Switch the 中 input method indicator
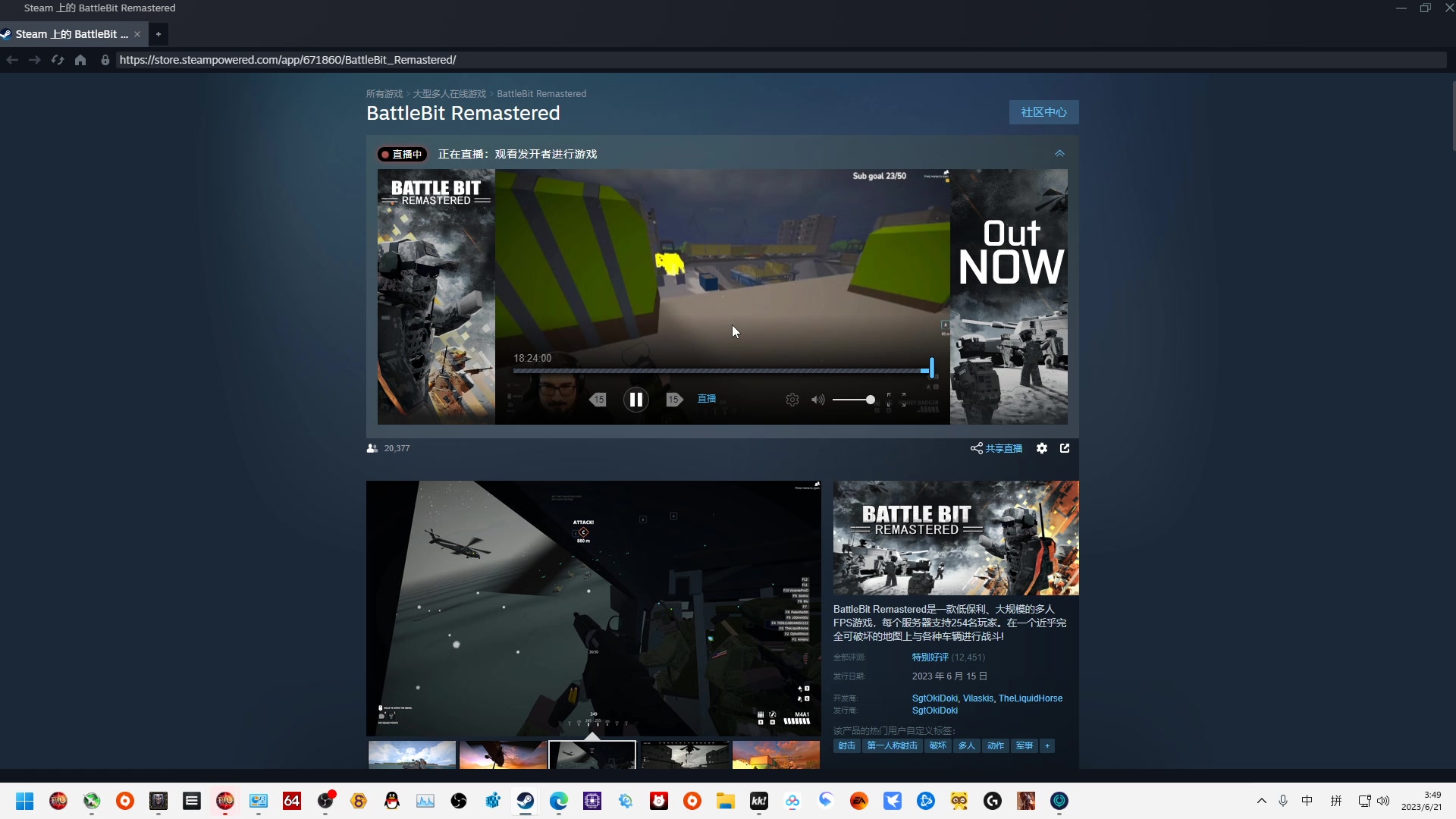Image resolution: width=1456 pixels, height=819 pixels. [1307, 801]
